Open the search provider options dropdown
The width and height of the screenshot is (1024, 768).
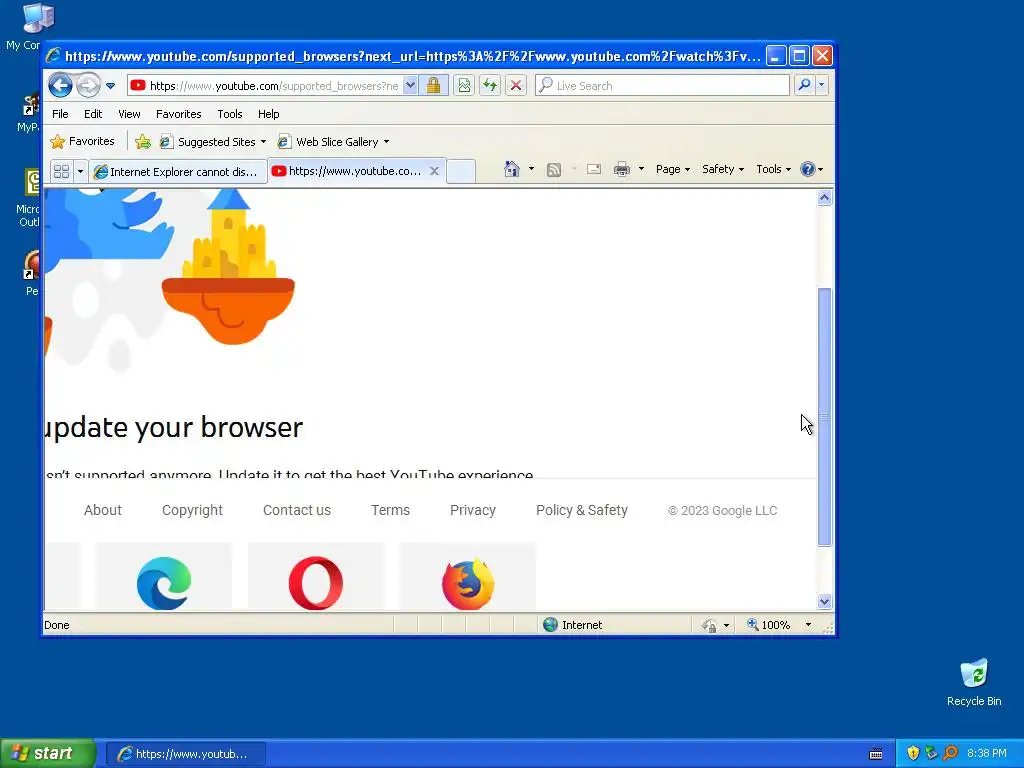pos(822,85)
